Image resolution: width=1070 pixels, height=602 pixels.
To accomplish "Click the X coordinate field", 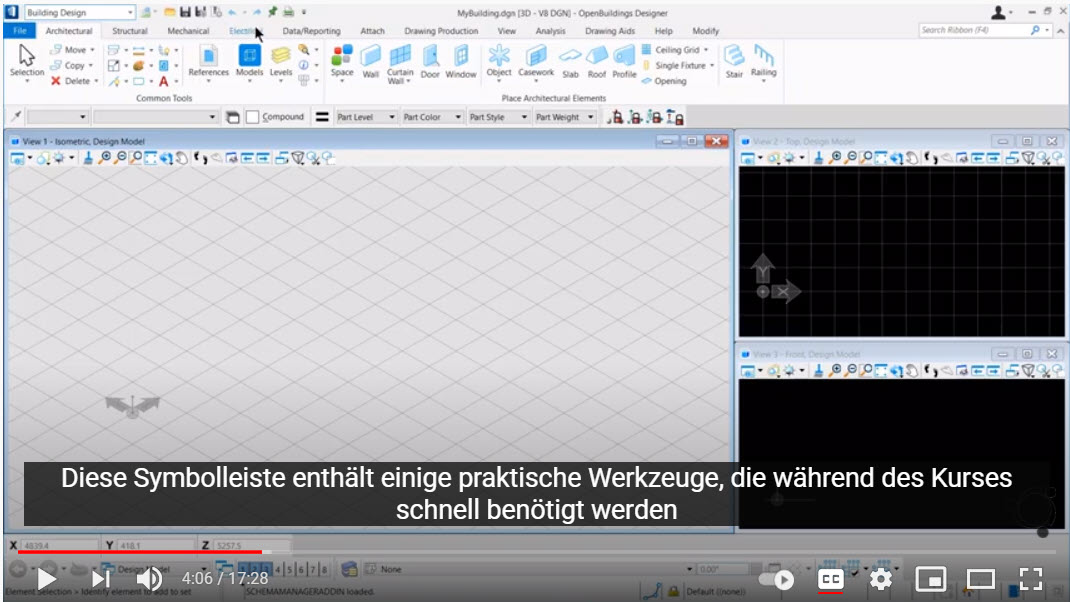I will (x=60, y=545).
